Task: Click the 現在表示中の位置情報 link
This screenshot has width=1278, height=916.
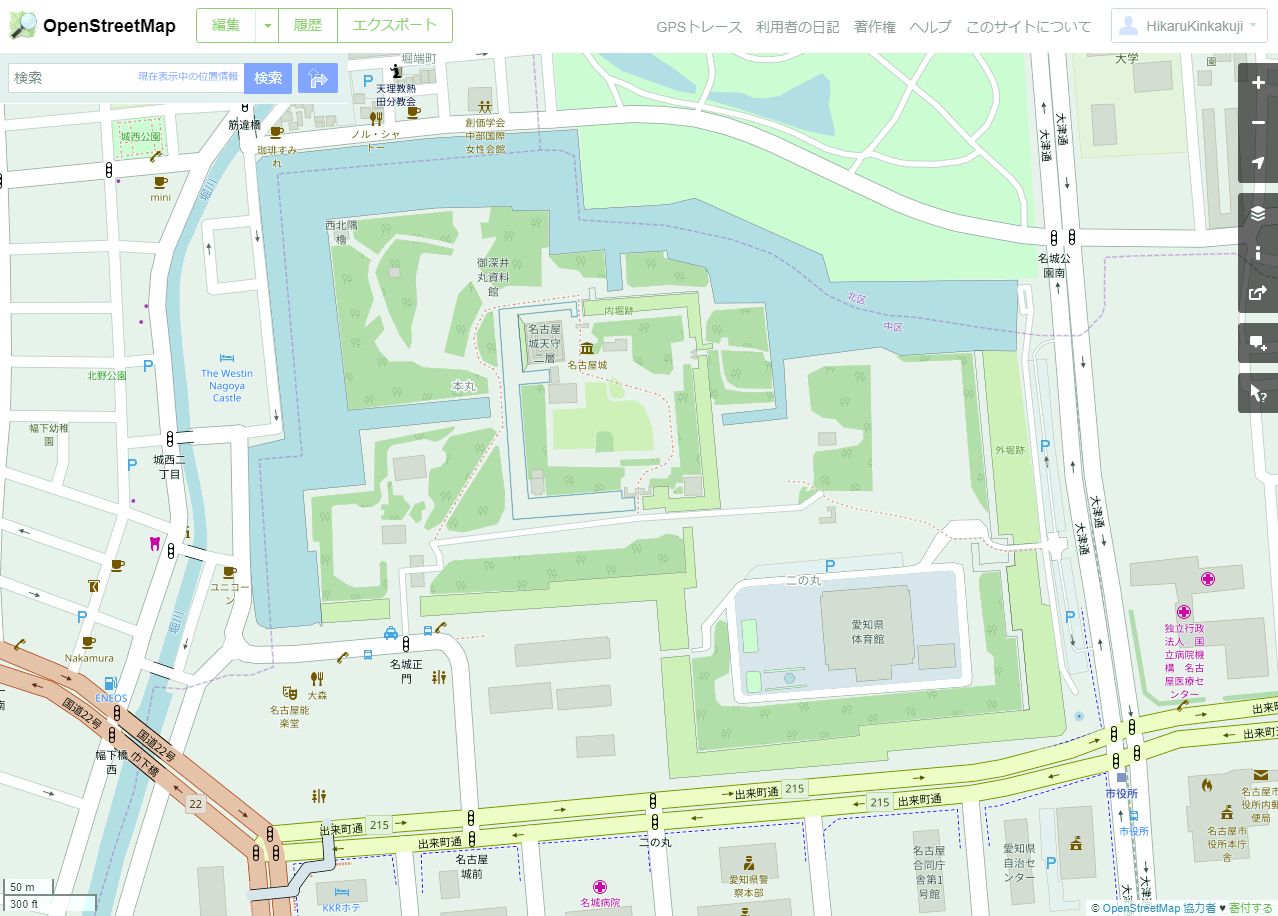Action: pyautogui.click(x=188, y=76)
